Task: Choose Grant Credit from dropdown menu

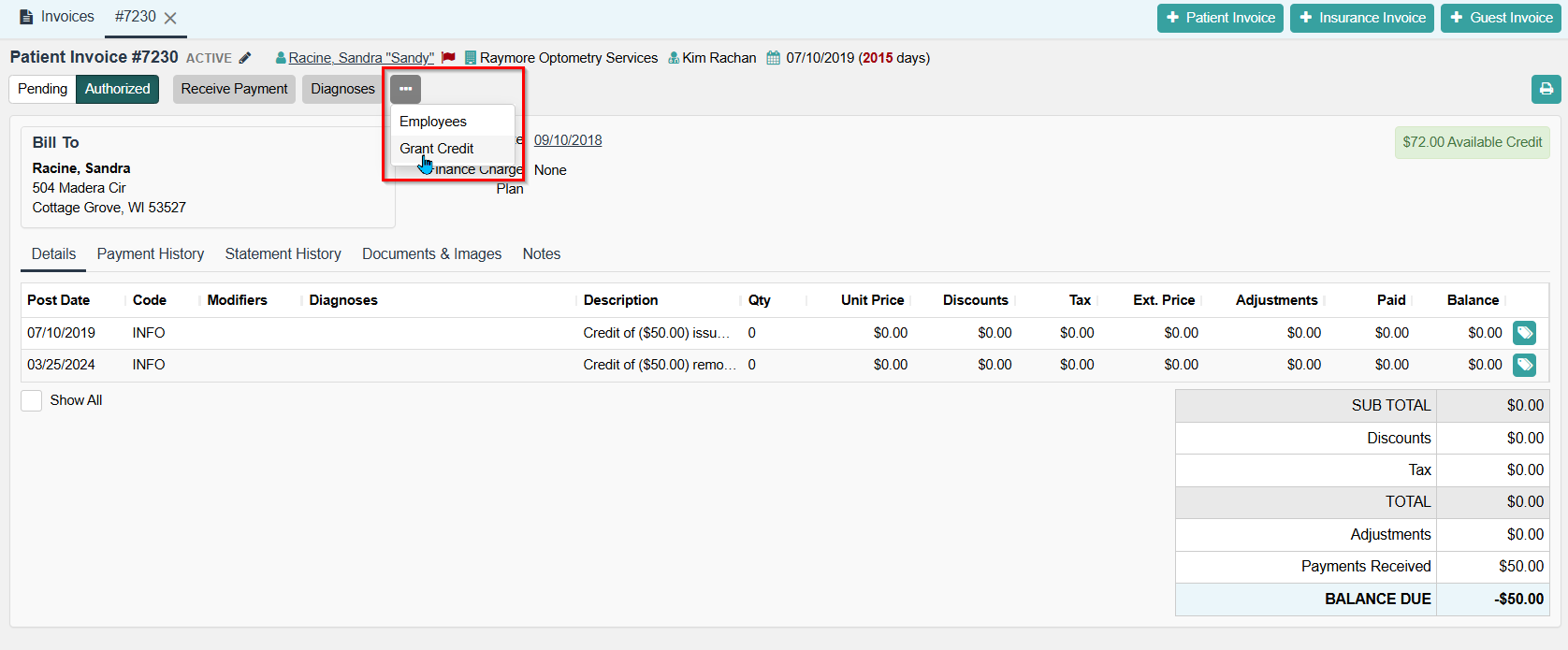Action: 437,149
